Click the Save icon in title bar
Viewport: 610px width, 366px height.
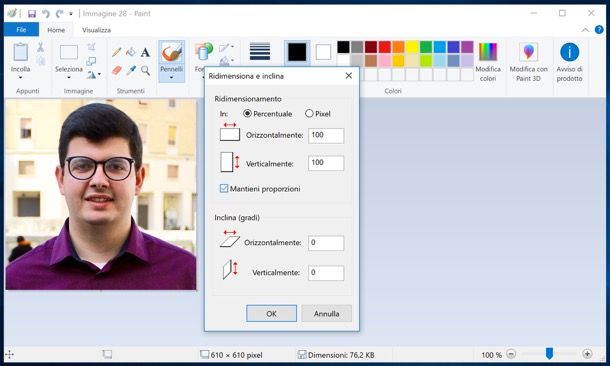click(32, 14)
